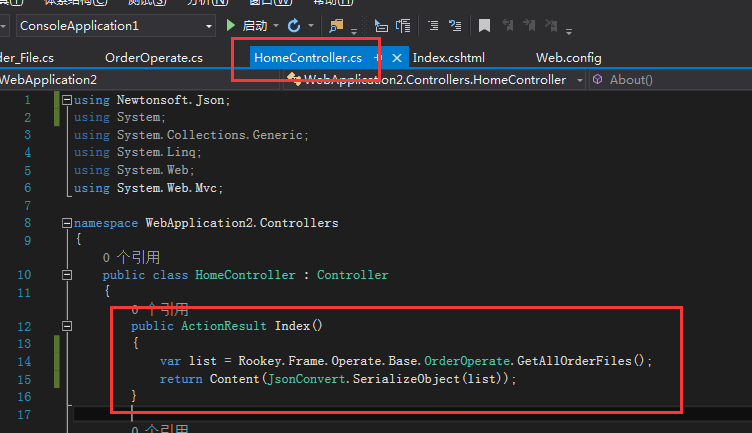Click JsonConvert on line 15

click(x=306, y=379)
